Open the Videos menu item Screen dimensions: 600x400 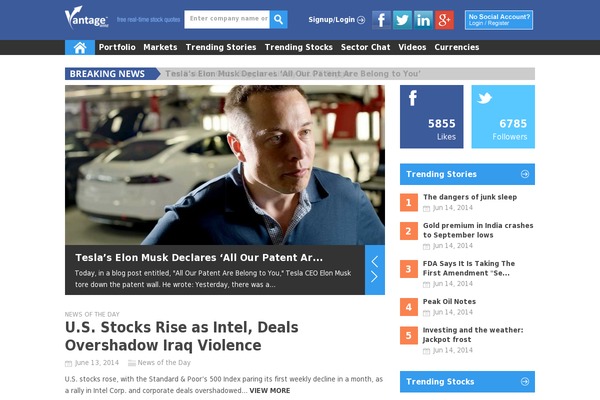click(412, 47)
